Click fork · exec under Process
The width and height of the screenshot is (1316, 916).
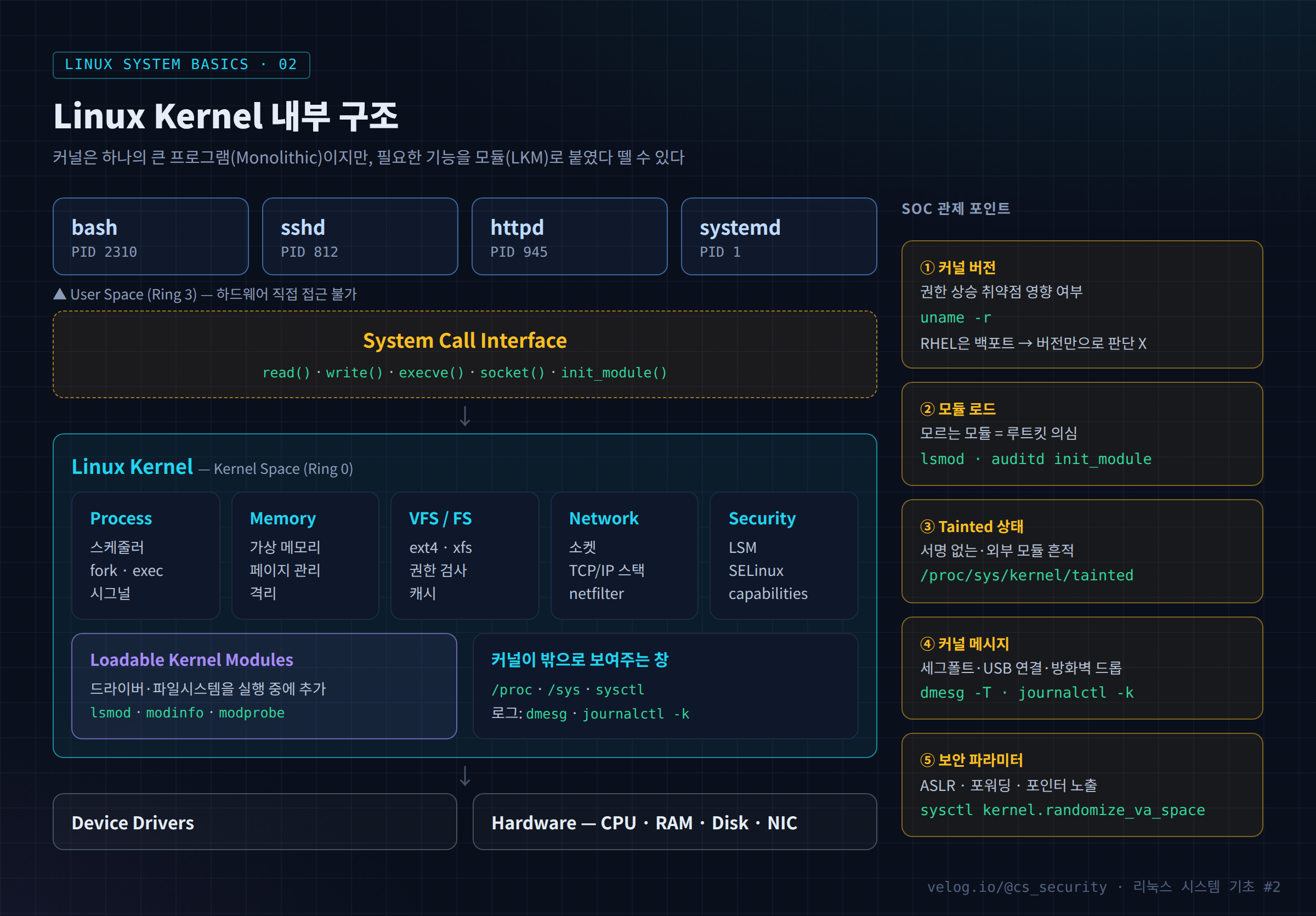tap(127, 570)
